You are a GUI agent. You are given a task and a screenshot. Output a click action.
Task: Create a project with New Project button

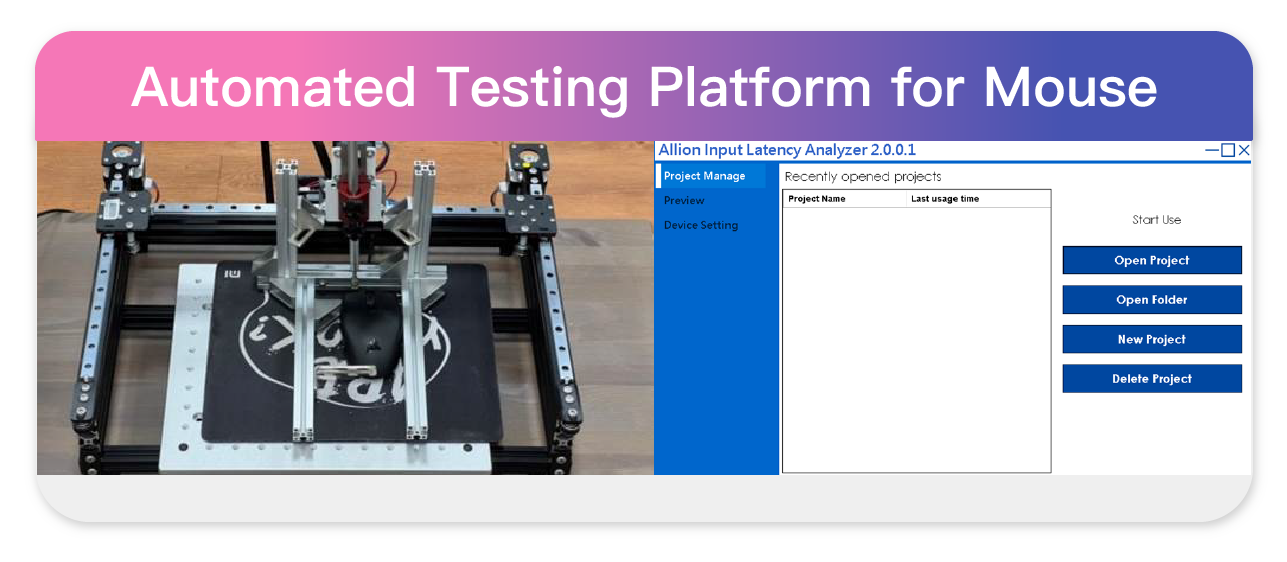tap(1151, 340)
